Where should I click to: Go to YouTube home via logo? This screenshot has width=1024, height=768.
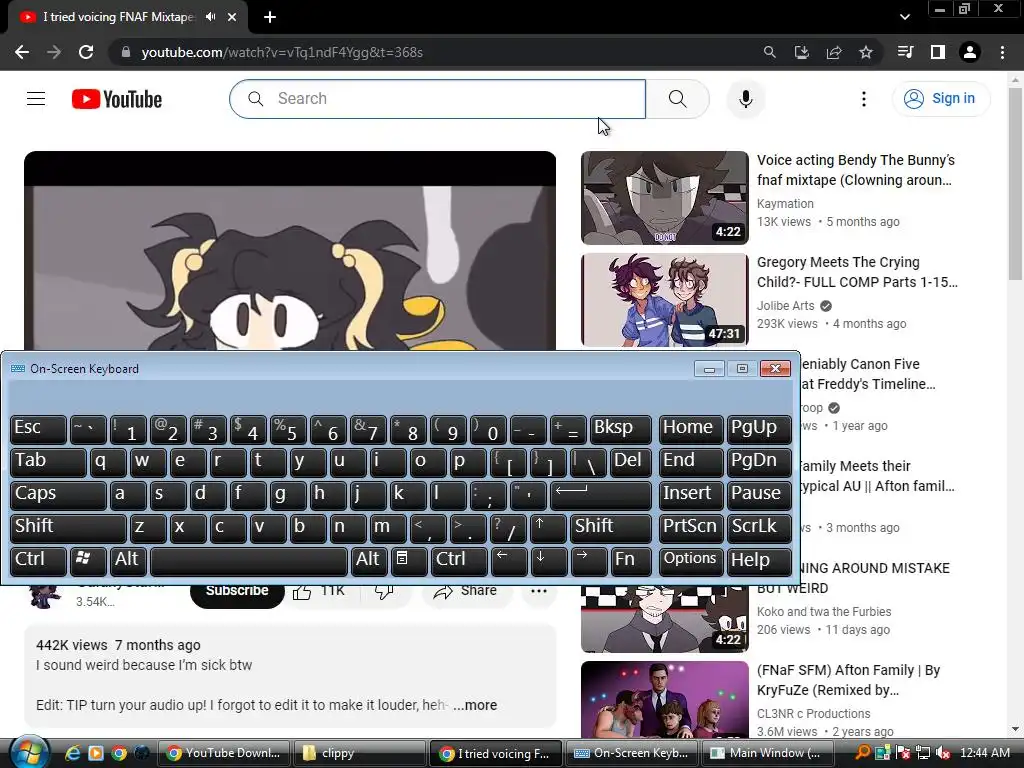pyautogui.click(x=117, y=99)
